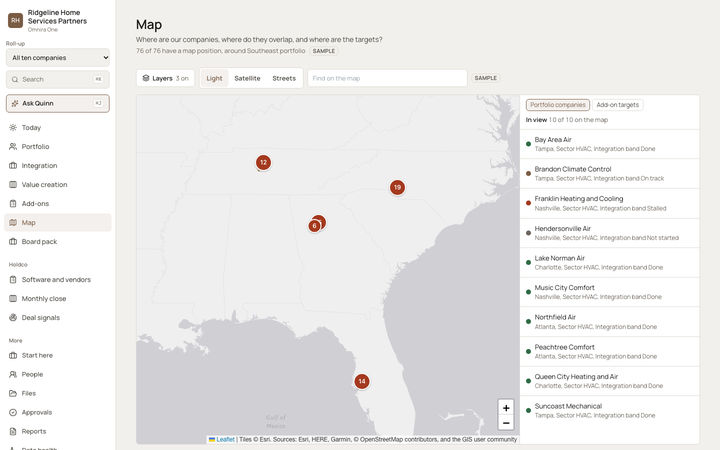
Task: Open Deal signals from sidebar
Action: 58,317
